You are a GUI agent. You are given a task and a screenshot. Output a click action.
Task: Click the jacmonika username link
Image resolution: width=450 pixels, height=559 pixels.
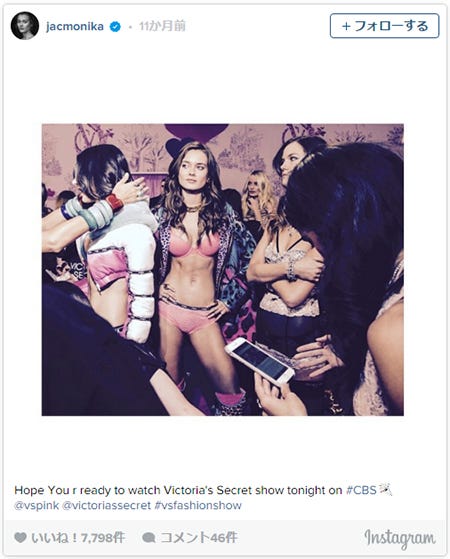click(75, 26)
